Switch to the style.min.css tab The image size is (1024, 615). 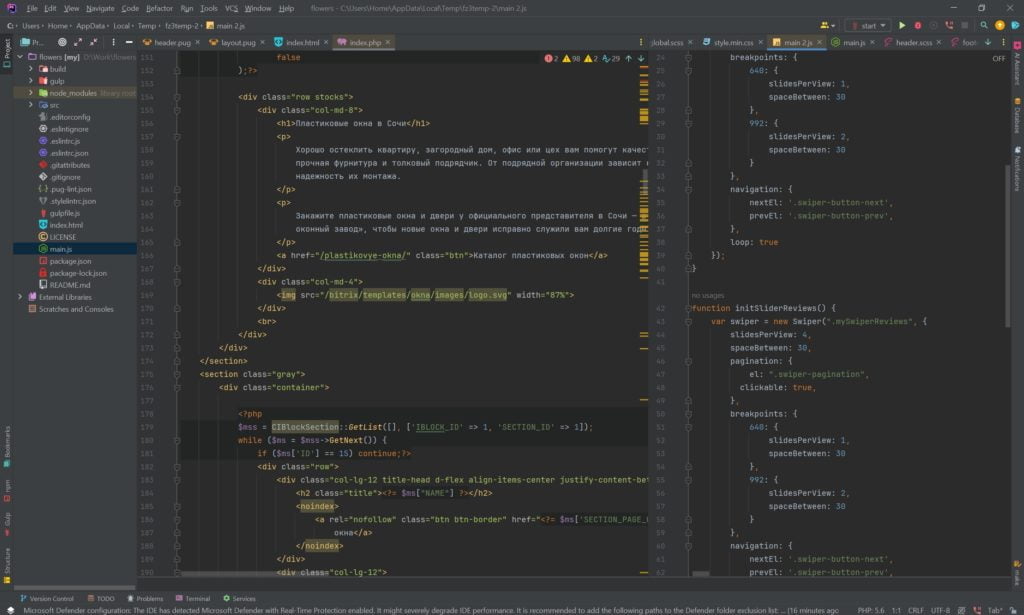(733, 43)
